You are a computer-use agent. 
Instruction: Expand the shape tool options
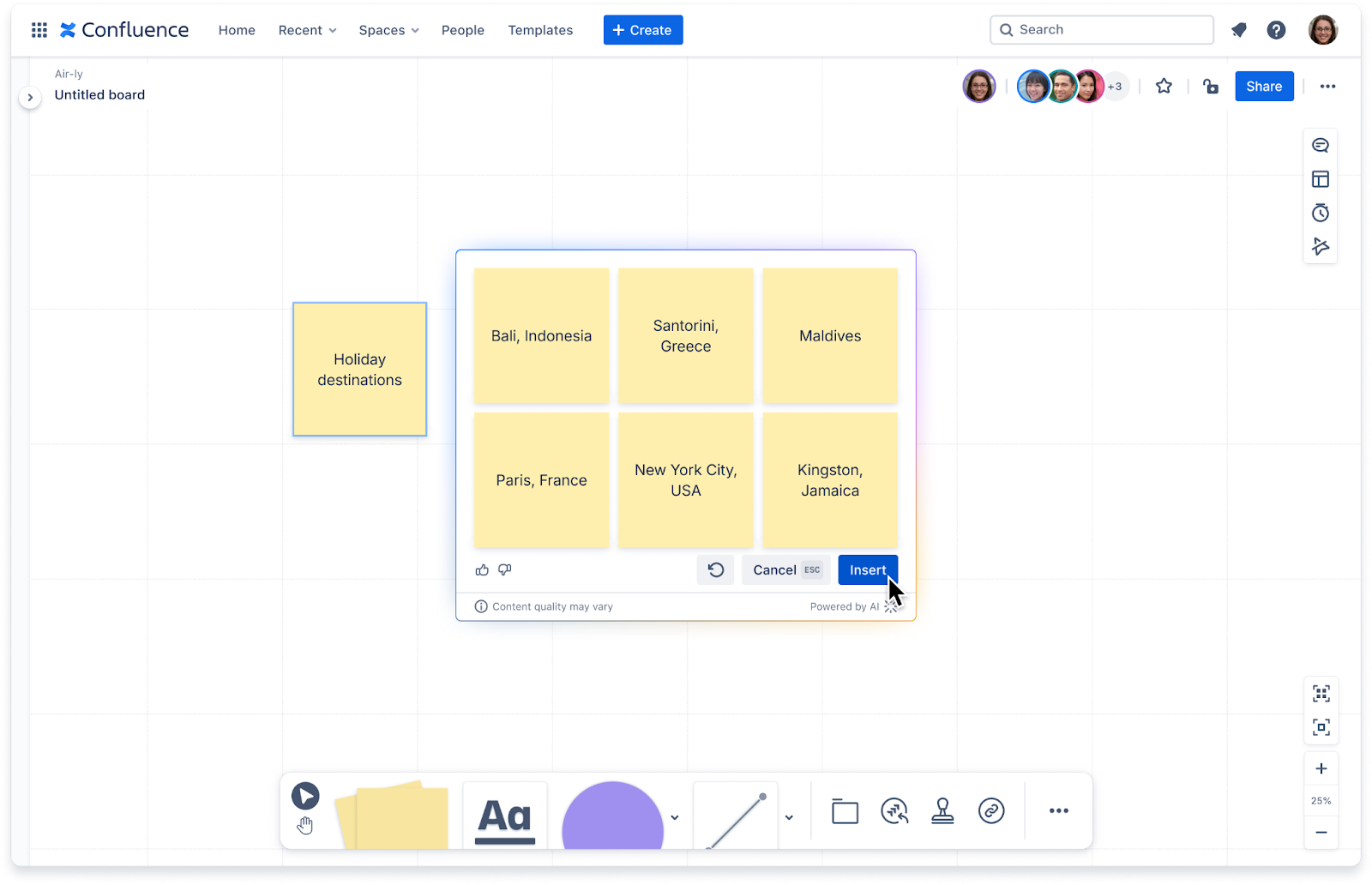[x=675, y=816]
